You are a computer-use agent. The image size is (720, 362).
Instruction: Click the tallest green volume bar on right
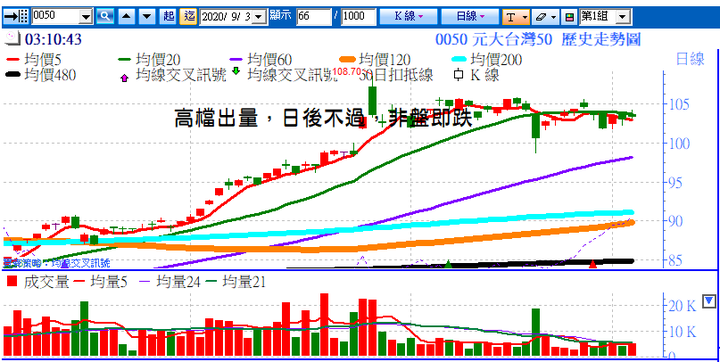coord(535,332)
